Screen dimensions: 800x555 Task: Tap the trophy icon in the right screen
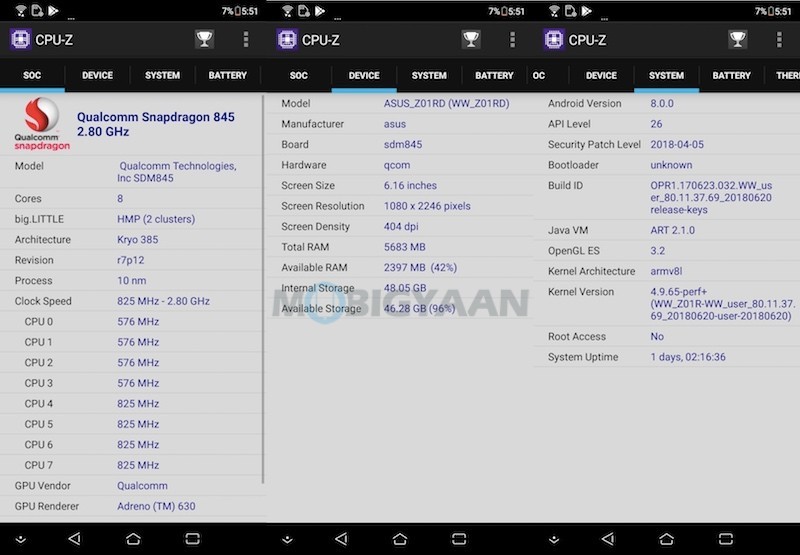tap(737, 39)
